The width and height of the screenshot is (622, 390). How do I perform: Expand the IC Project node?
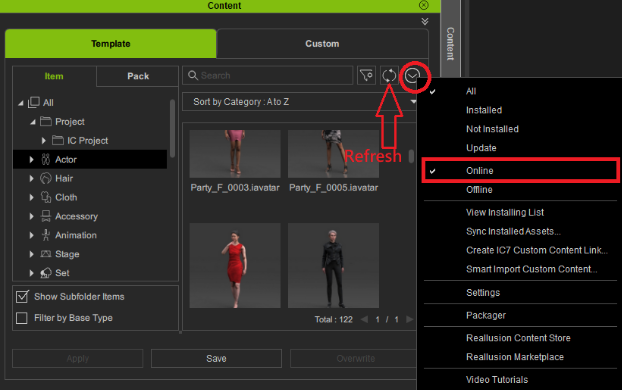click(x=44, y=140)
